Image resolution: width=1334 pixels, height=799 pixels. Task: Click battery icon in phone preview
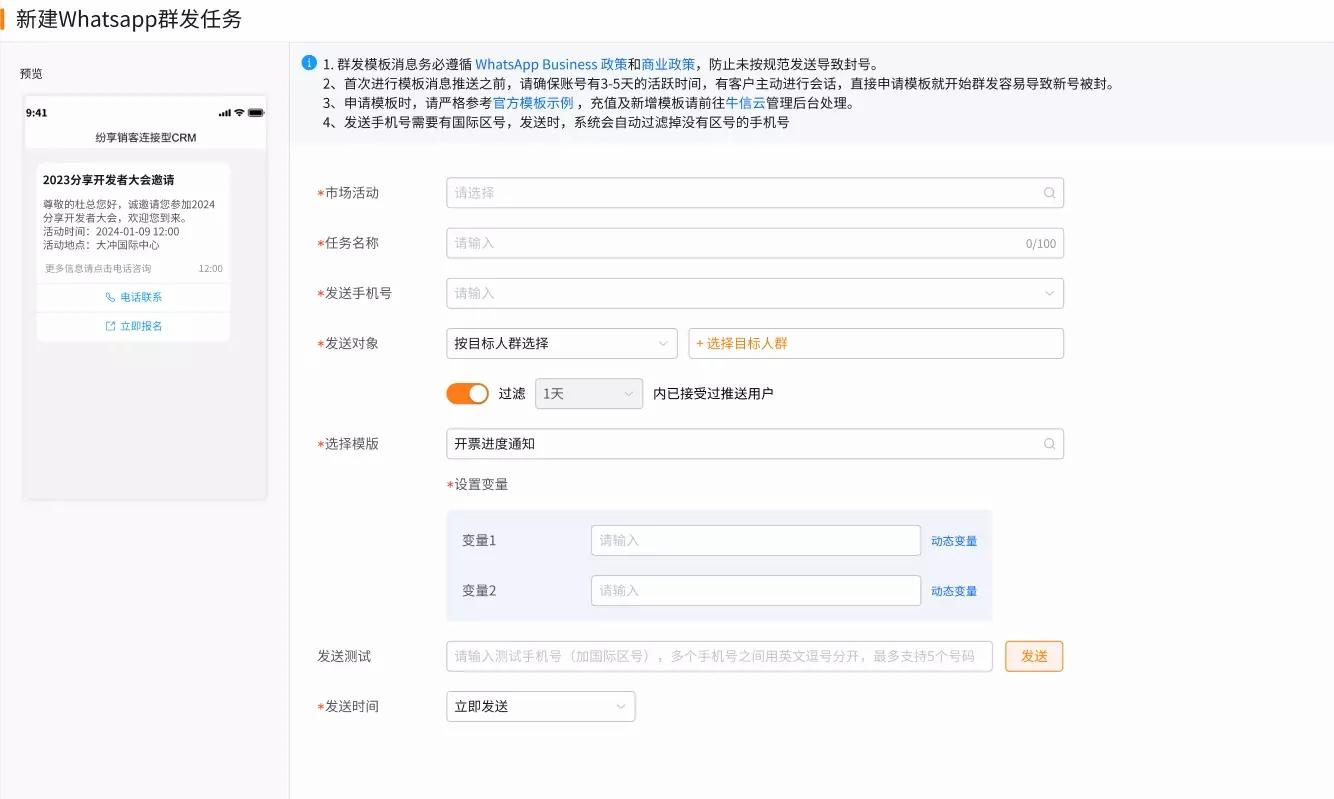point(256,113)
